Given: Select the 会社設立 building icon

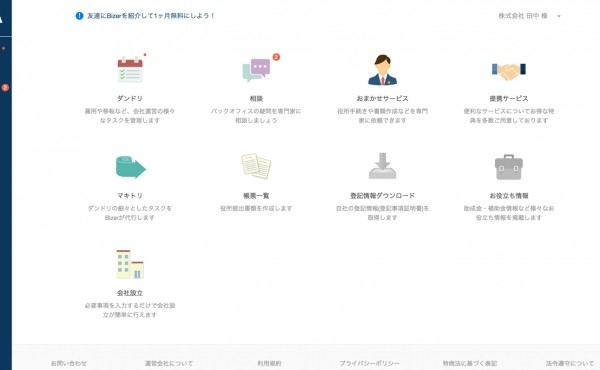Looking at the screenshot, I should 130,264.
